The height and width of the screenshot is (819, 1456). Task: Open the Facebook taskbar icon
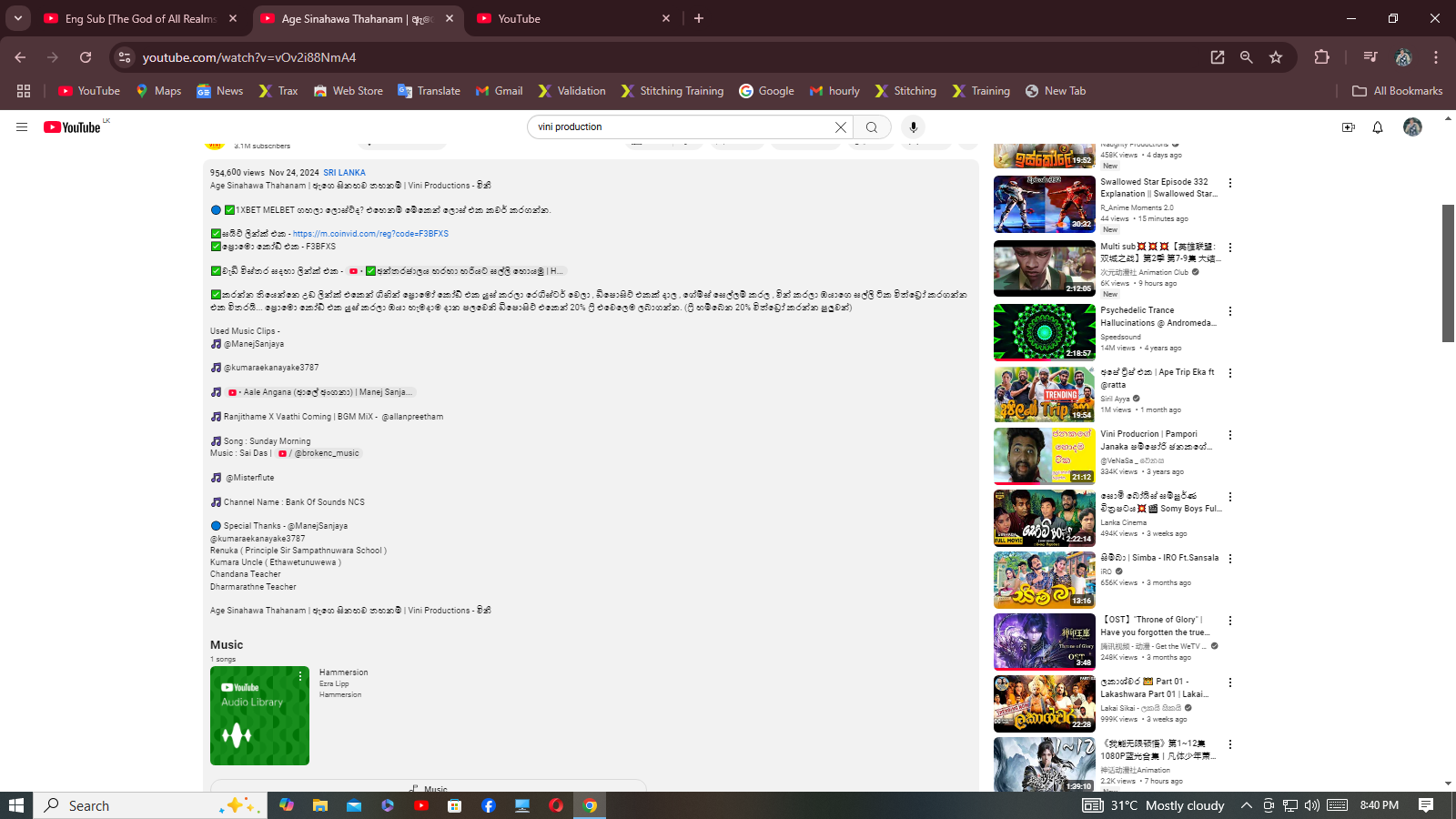[489, 805]
